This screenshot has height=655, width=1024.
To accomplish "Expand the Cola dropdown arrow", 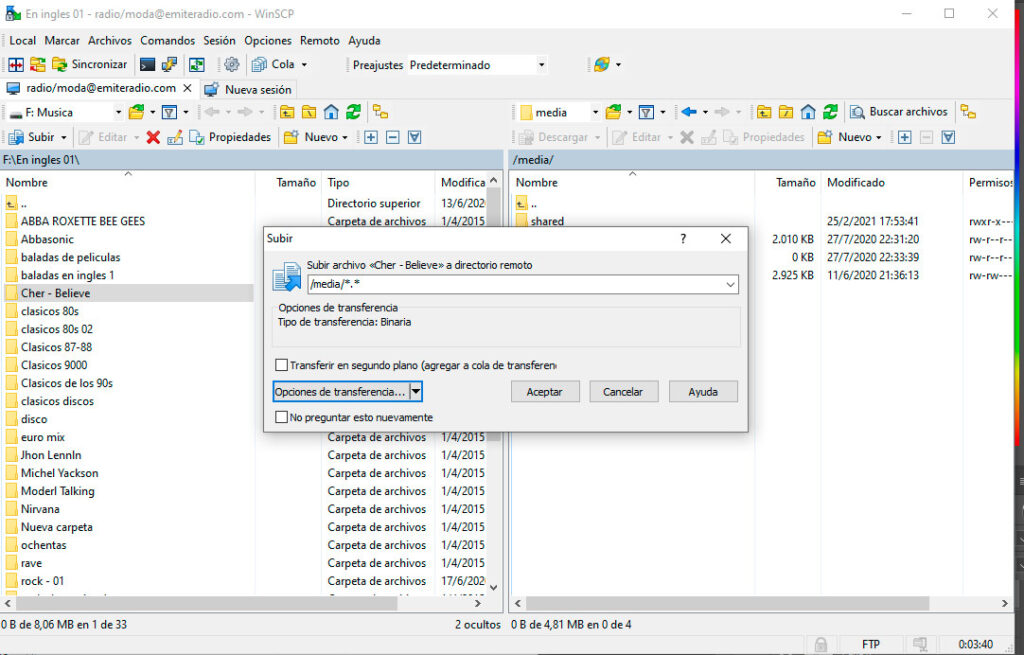I will [304, 65].
